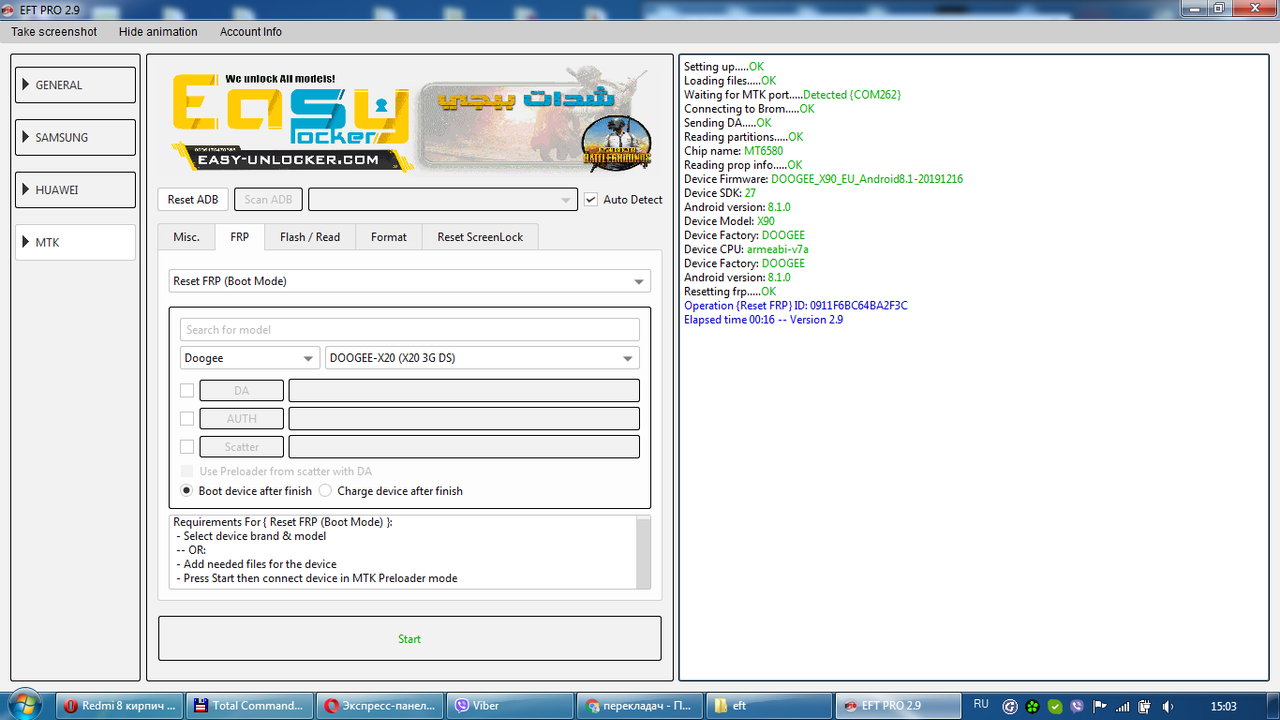Open the Windows Start menu
Image resolution: width=1280 pixels, height=720 pixels.
coord(24,705)
